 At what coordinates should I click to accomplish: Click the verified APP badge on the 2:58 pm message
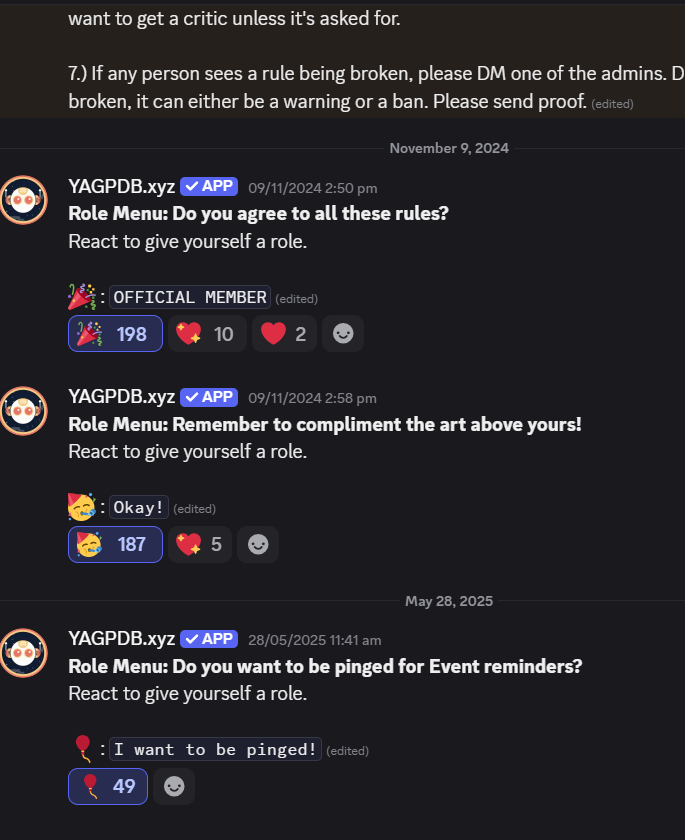(x=209, y=397)
